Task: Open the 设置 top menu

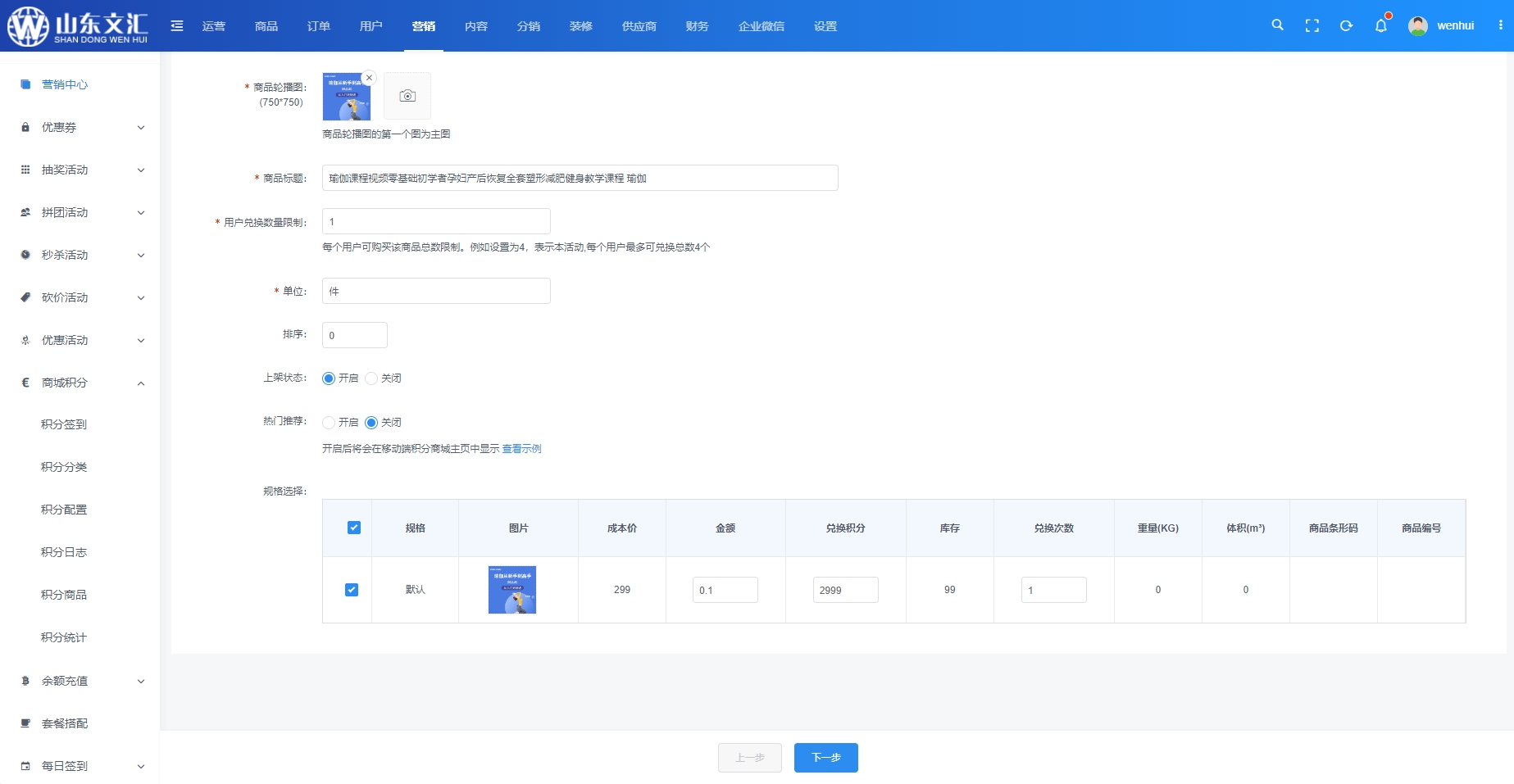Action: 825,26
